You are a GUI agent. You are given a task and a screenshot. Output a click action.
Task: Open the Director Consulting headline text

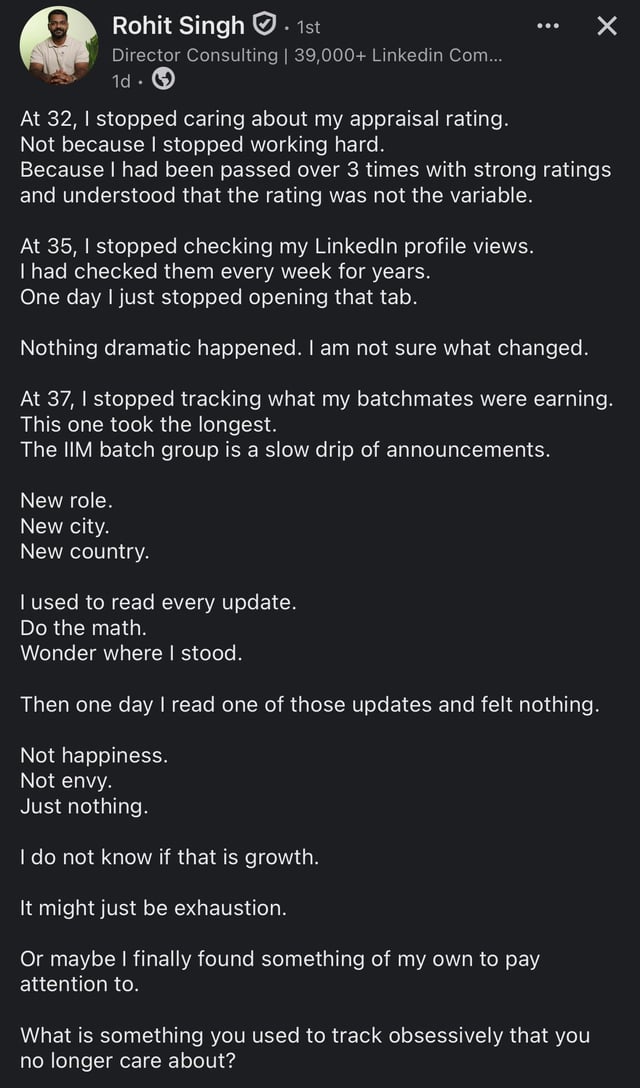tap(307, 56)
